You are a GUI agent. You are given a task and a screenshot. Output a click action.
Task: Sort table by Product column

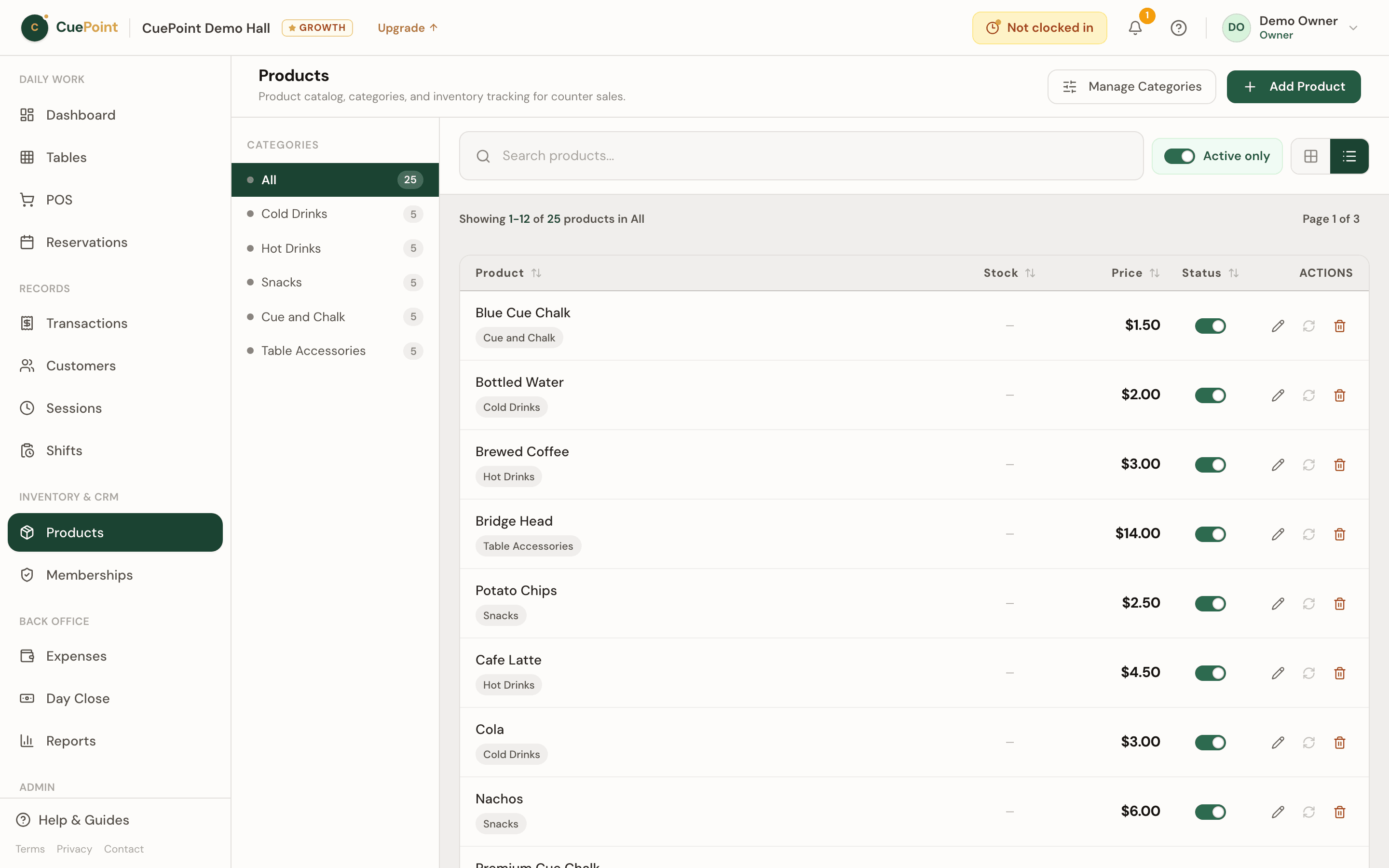point(508,273)
